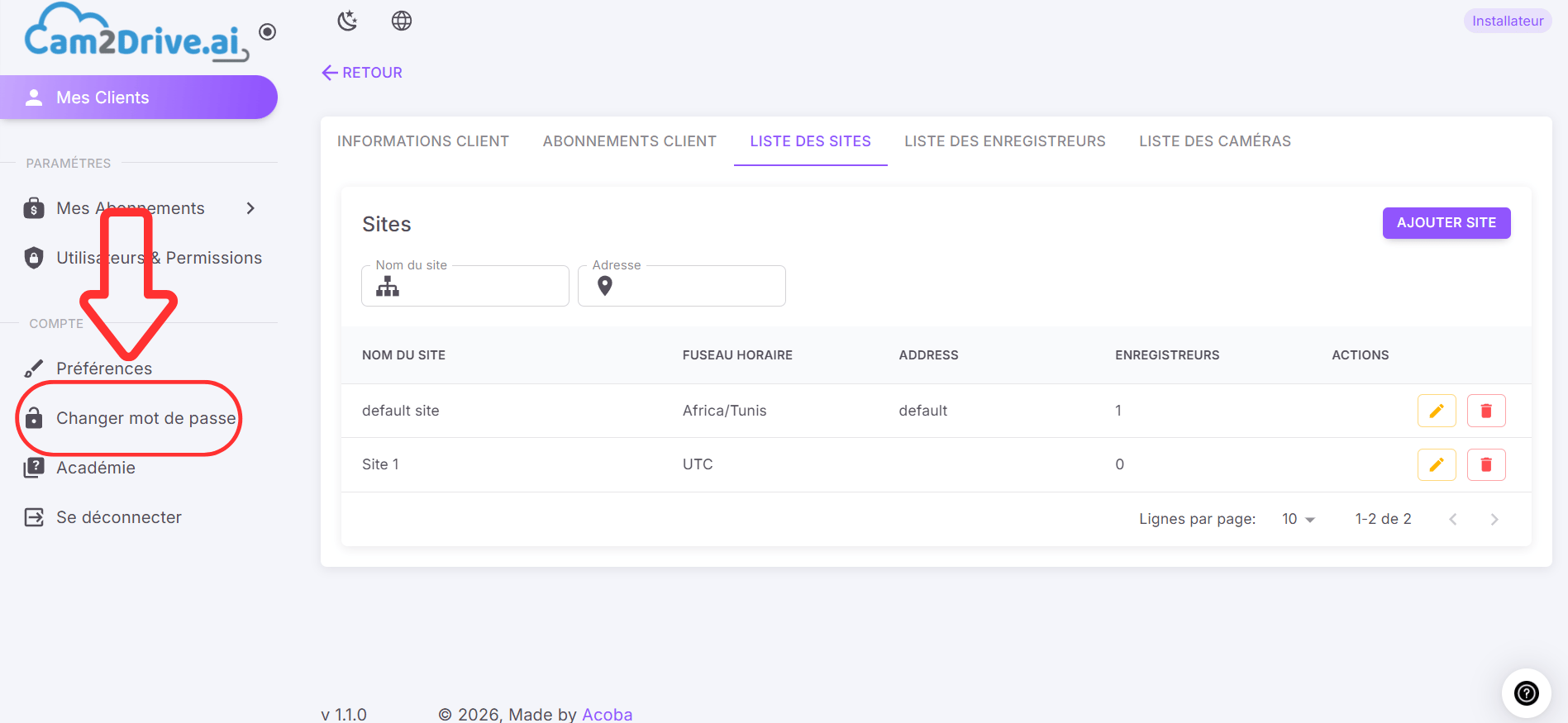Image resolution: width=1568 pixels, height=723 pixels.
Task: Click Mes Abonnements briefcase icon
Action: coord(34,208)
